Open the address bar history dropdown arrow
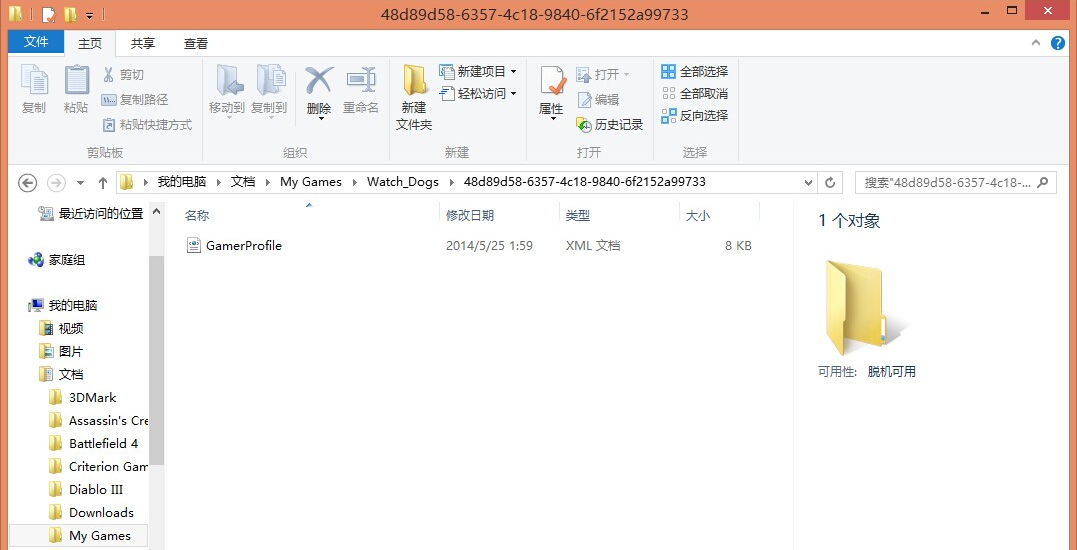The height and width of the screenshot is (550, 1077). coord(809,183)
